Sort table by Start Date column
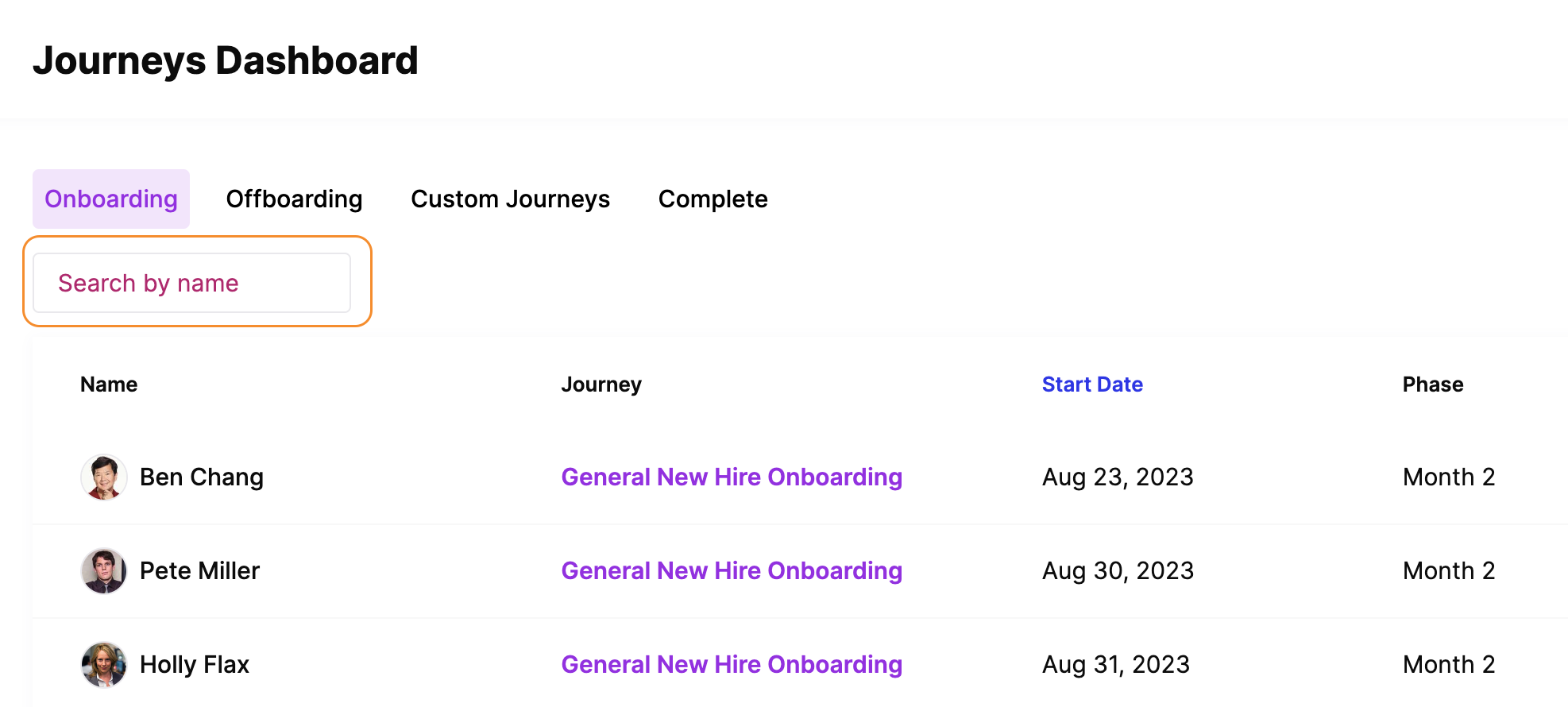 (1092, 384)
